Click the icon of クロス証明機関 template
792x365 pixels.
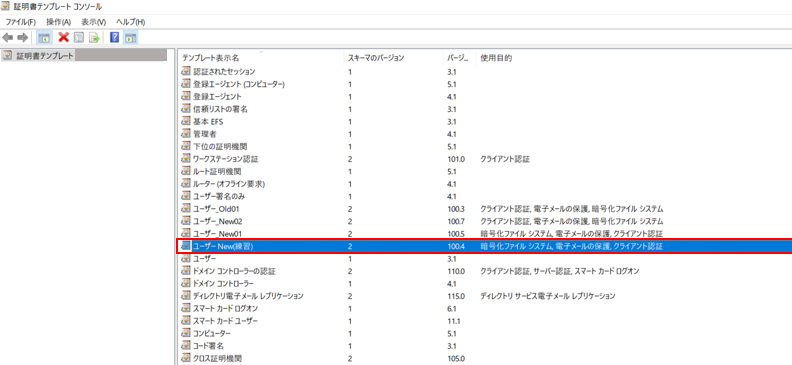click(186, 359)
